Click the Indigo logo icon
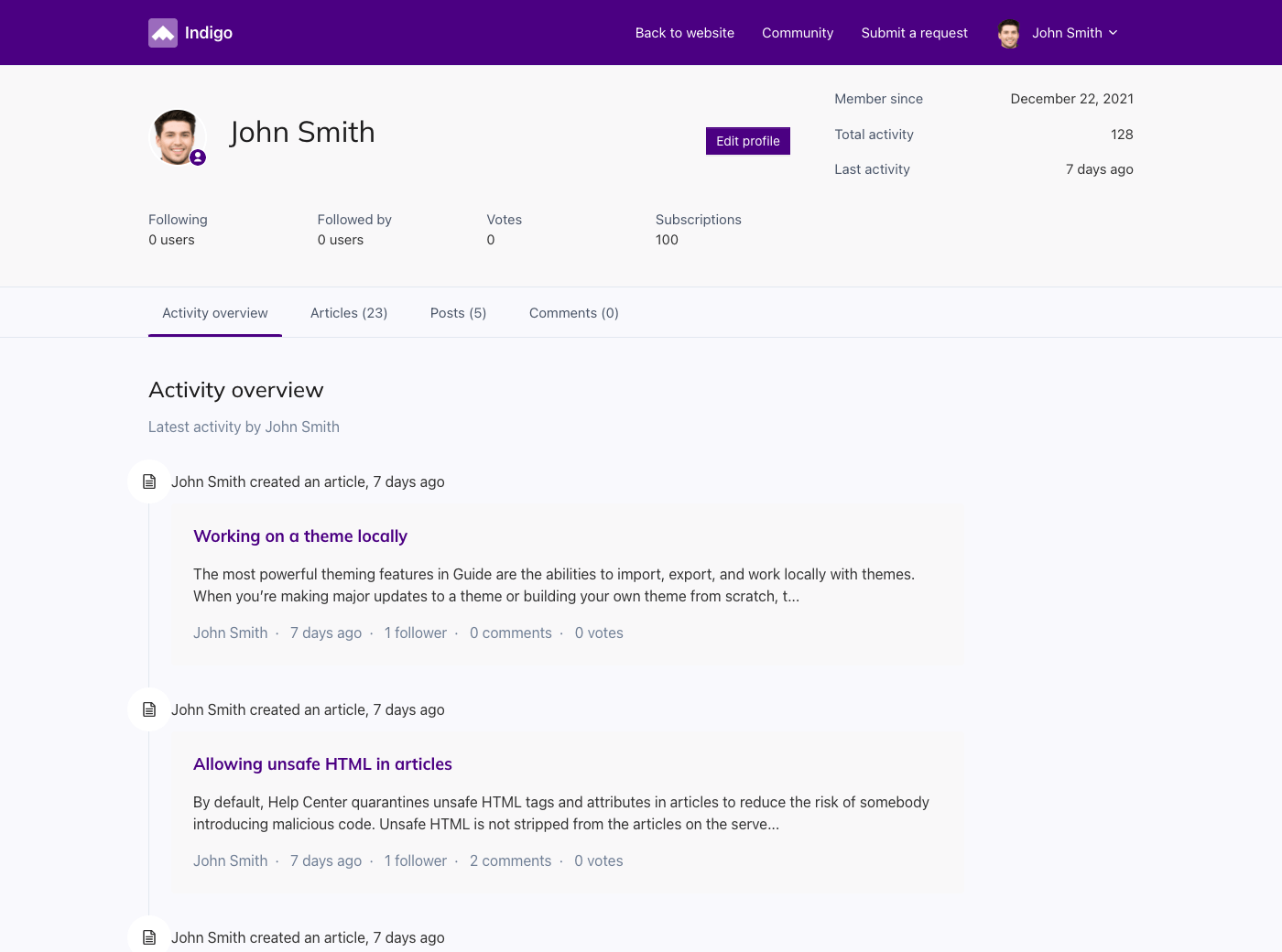1282x952 pixels. [163, 33]
